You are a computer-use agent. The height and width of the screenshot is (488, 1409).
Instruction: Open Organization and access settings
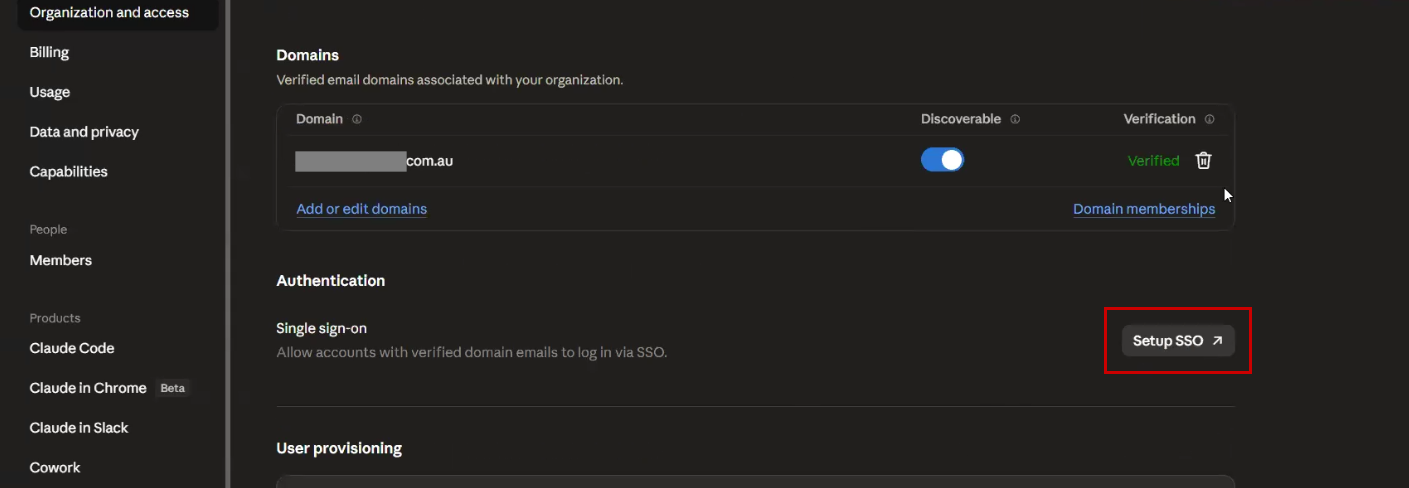109,13
